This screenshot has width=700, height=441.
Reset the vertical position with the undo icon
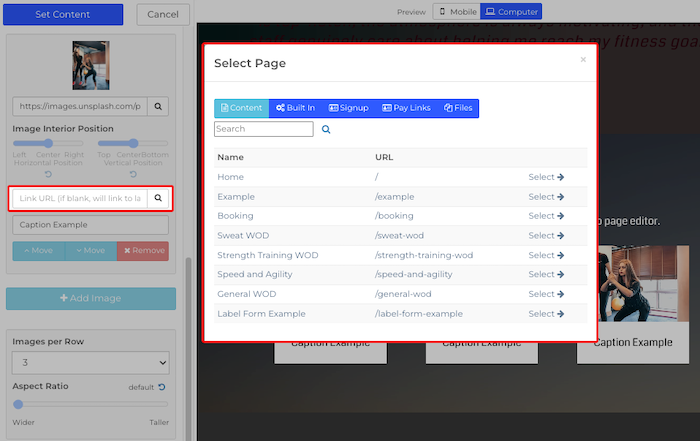click(132, 175)
